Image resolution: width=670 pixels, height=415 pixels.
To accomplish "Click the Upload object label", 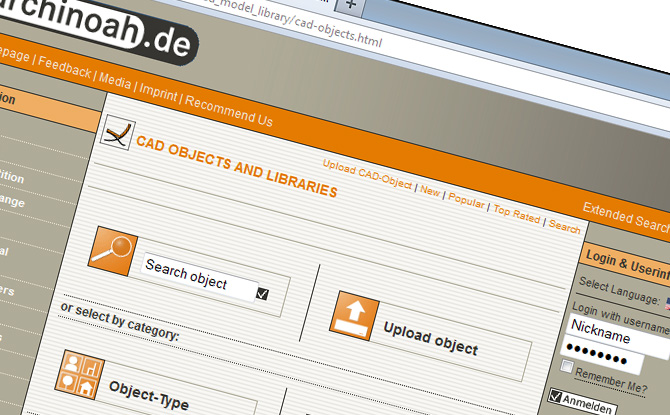I will point(431,338).
